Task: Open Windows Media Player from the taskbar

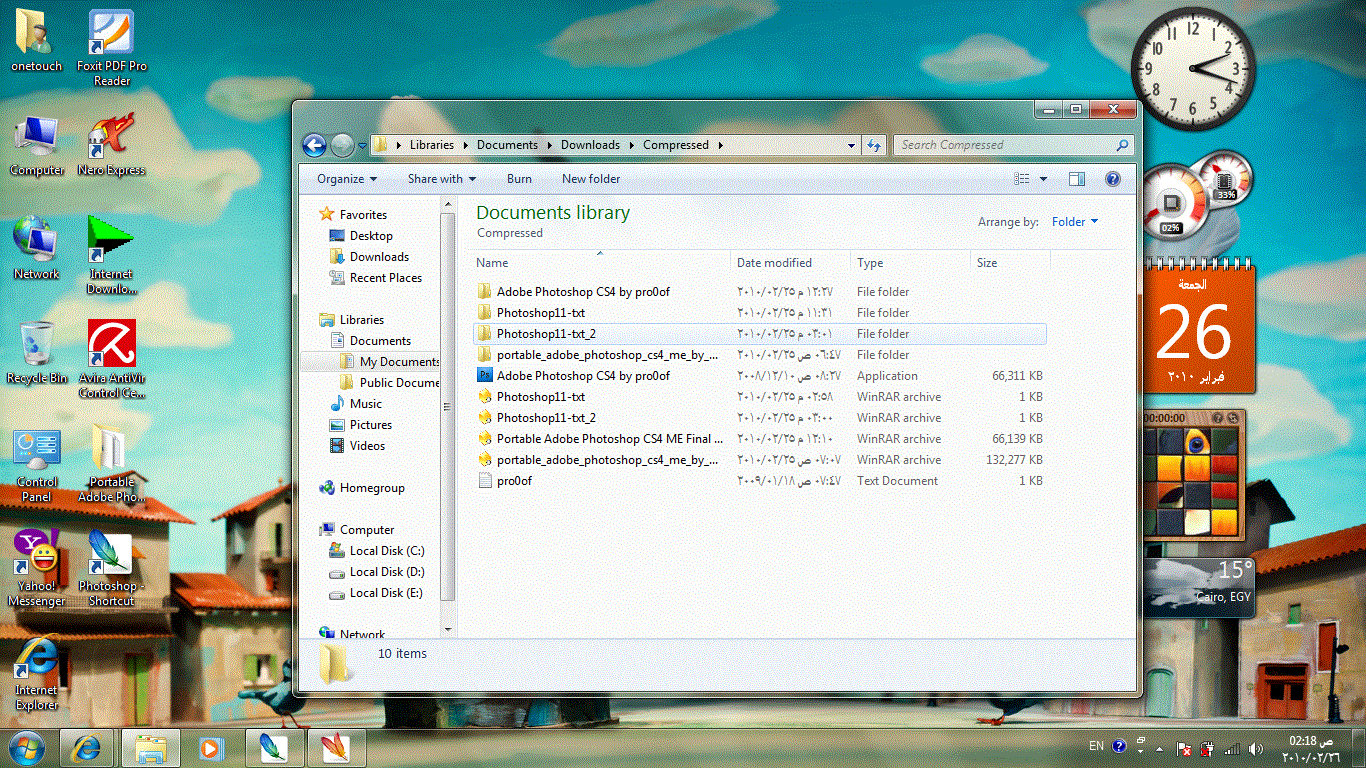Action: [x=211, y=747]
